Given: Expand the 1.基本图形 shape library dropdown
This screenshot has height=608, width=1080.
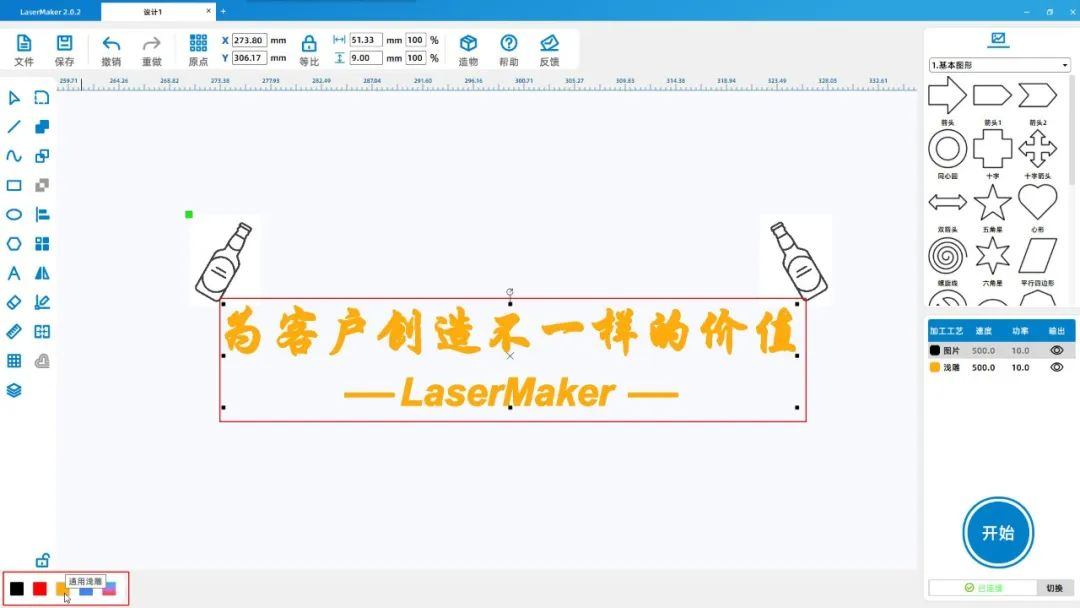Looking at the screenshot, I should point(999,65).
